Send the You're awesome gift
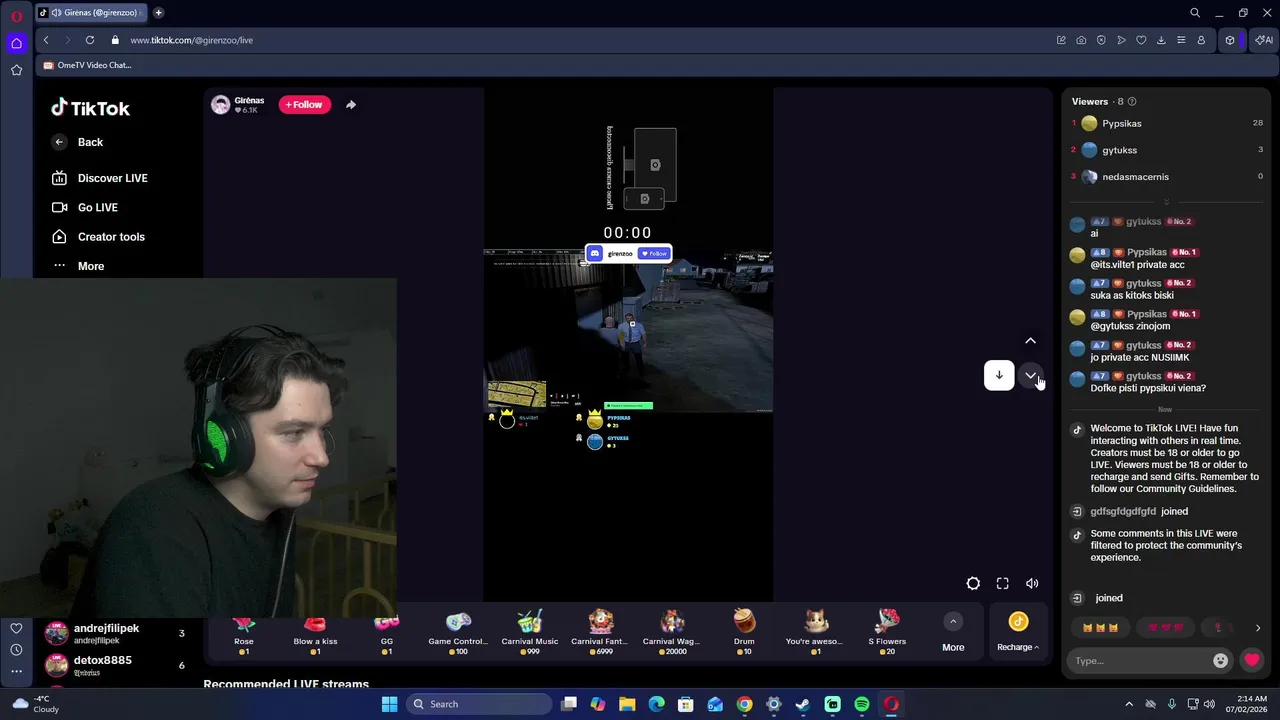The image size is (1280, 720). 815,632
